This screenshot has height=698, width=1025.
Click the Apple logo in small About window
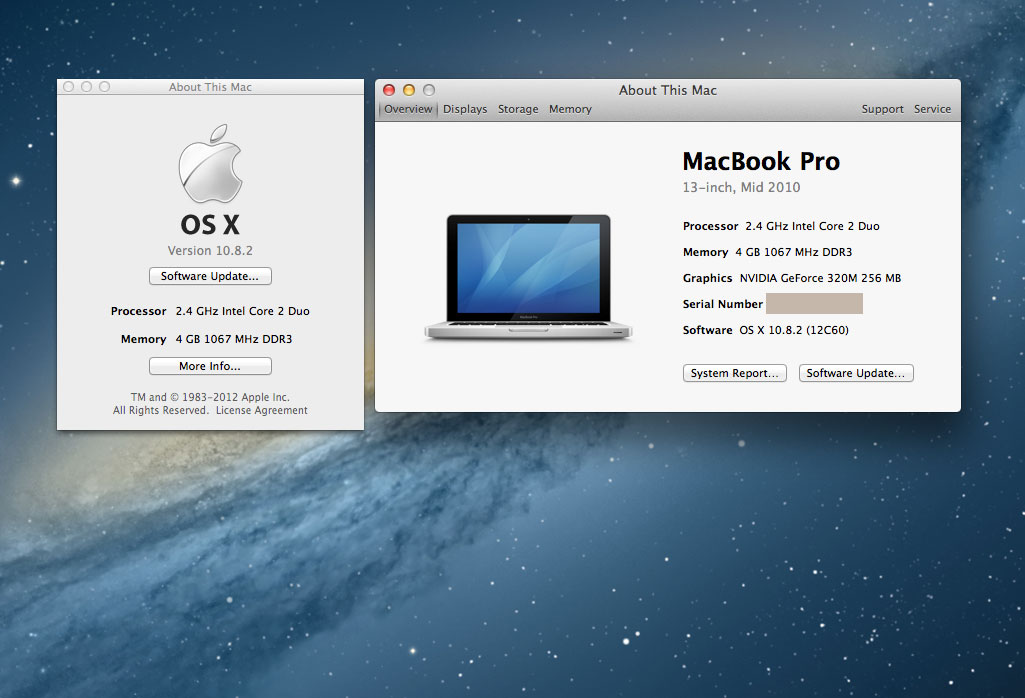click(210, 163)
